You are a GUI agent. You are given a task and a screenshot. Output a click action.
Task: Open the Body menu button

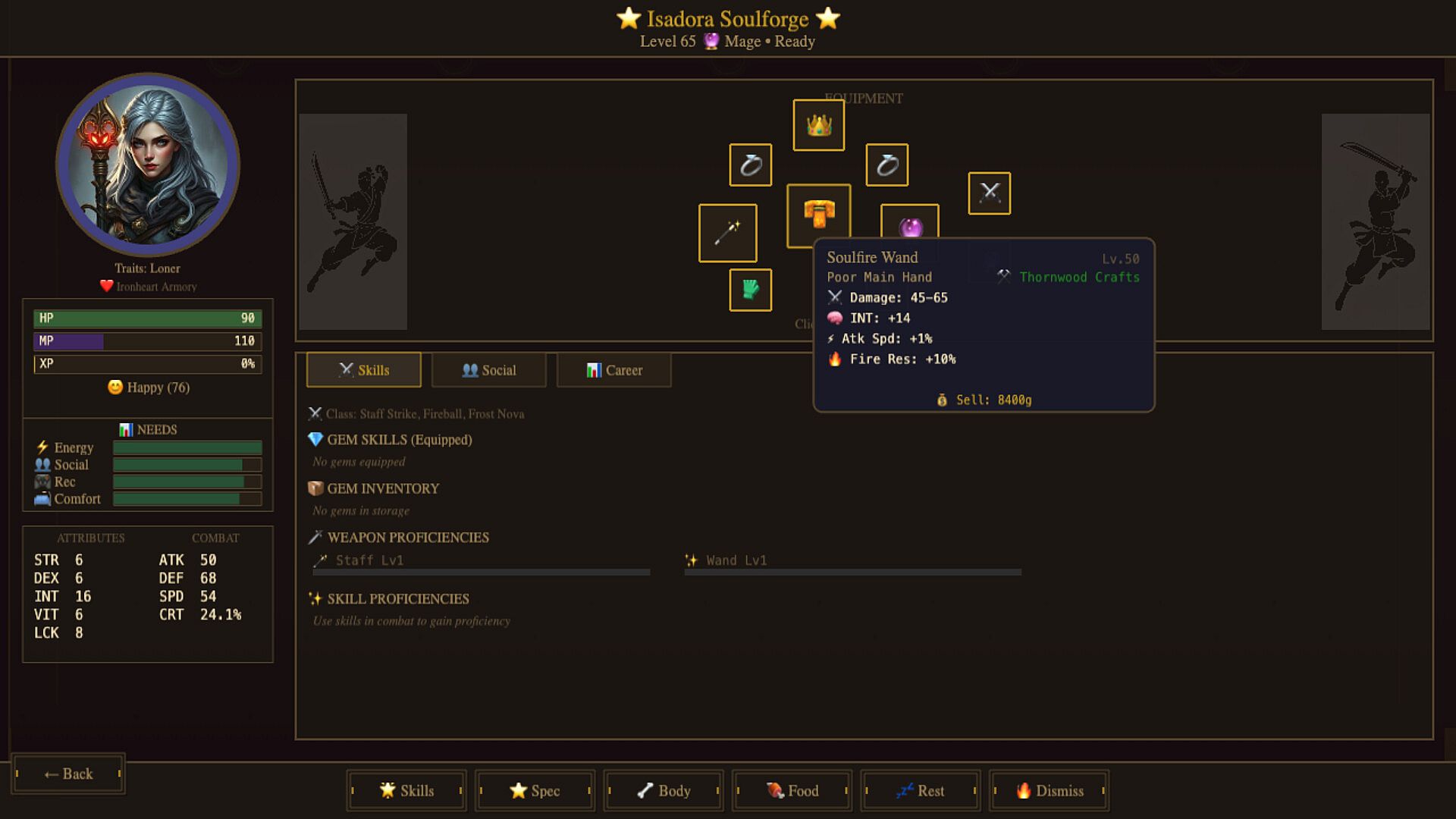(664, 791)
